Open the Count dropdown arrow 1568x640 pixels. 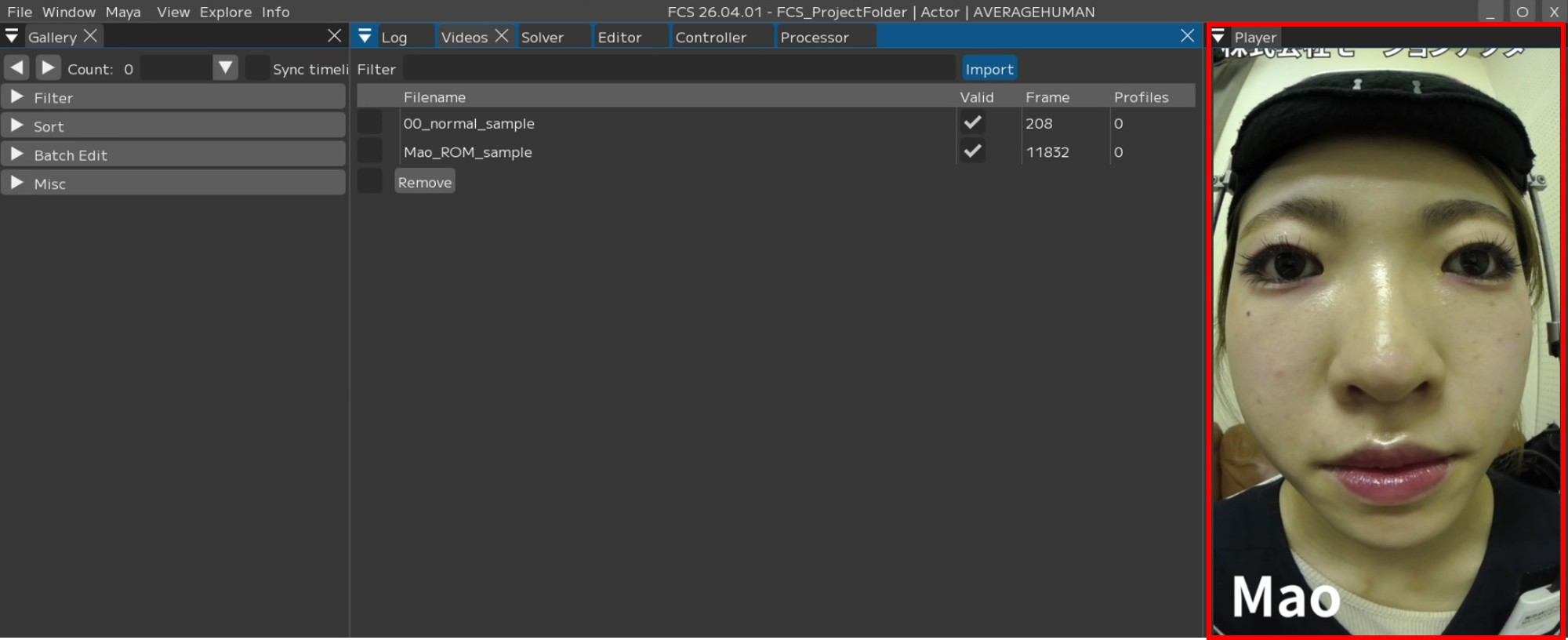(225, 68)
